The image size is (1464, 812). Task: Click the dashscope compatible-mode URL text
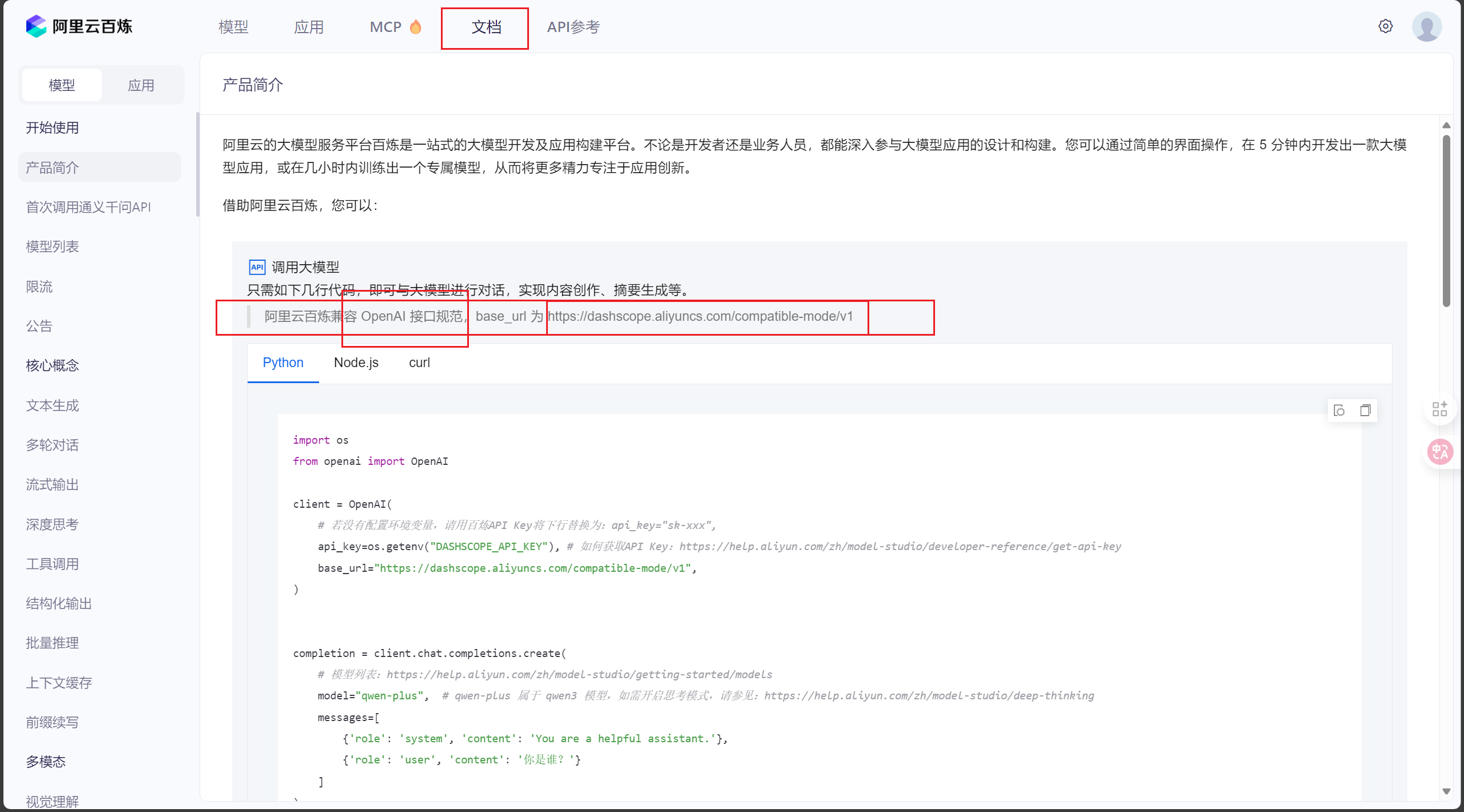pos(700,316)
